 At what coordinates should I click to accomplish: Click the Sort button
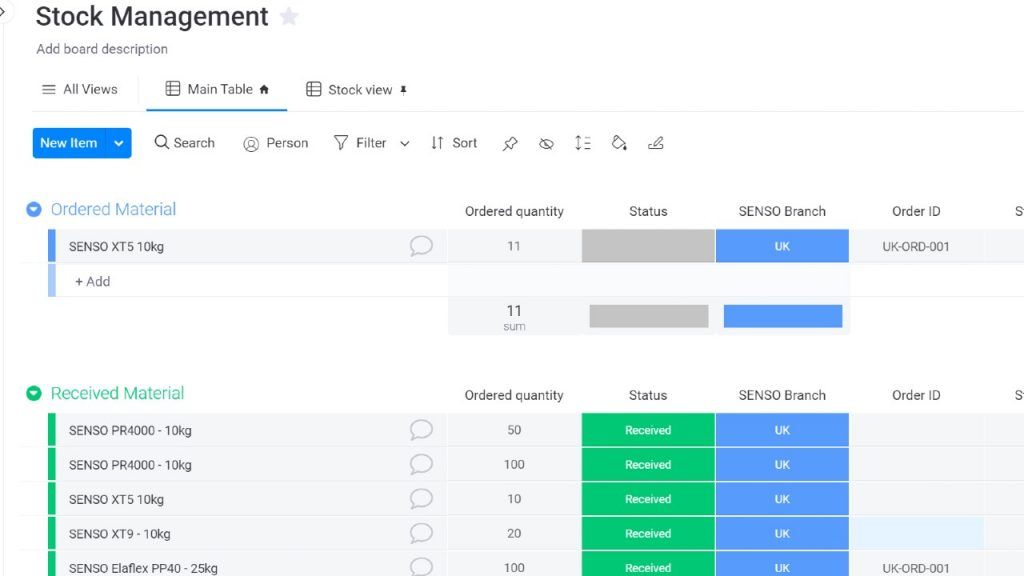coord(454,143)
